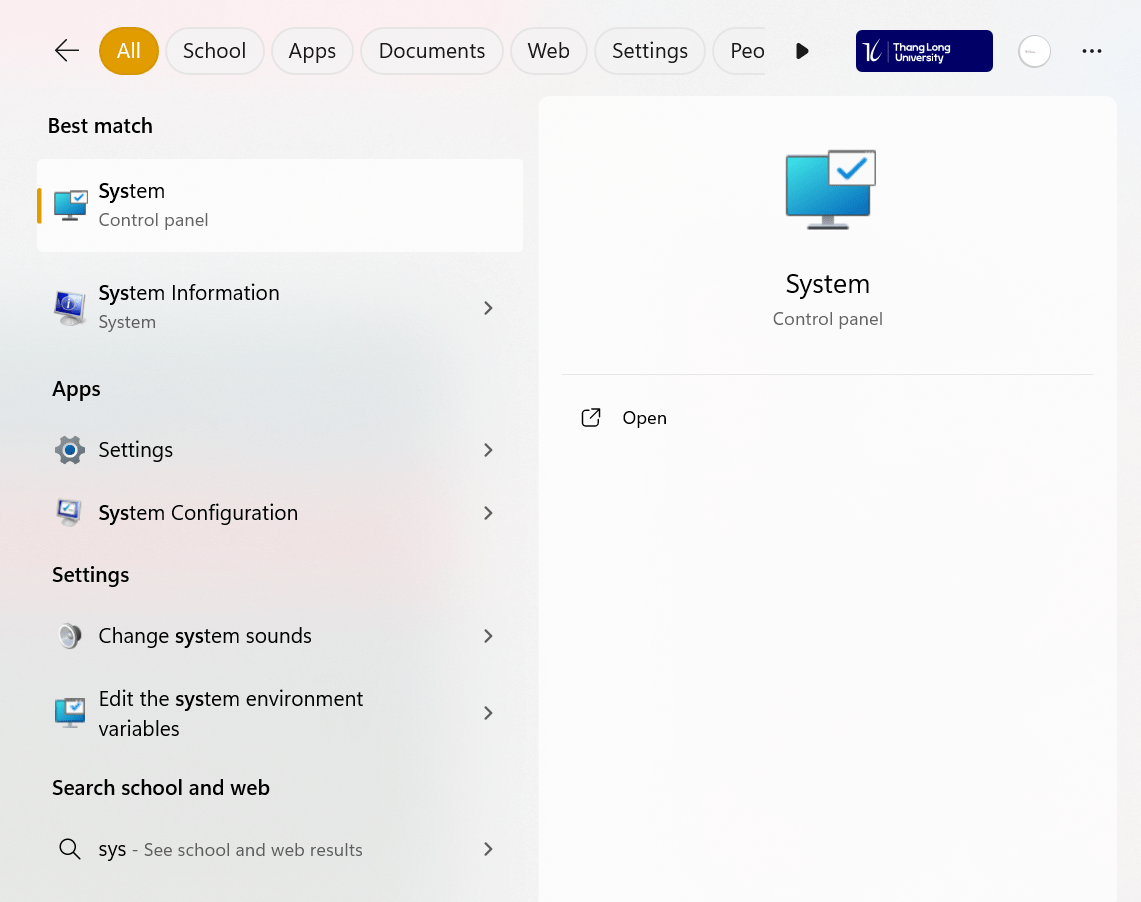Select the Documents filter tab
Viewport: 1141px width, 902px height.
[432, 51]
